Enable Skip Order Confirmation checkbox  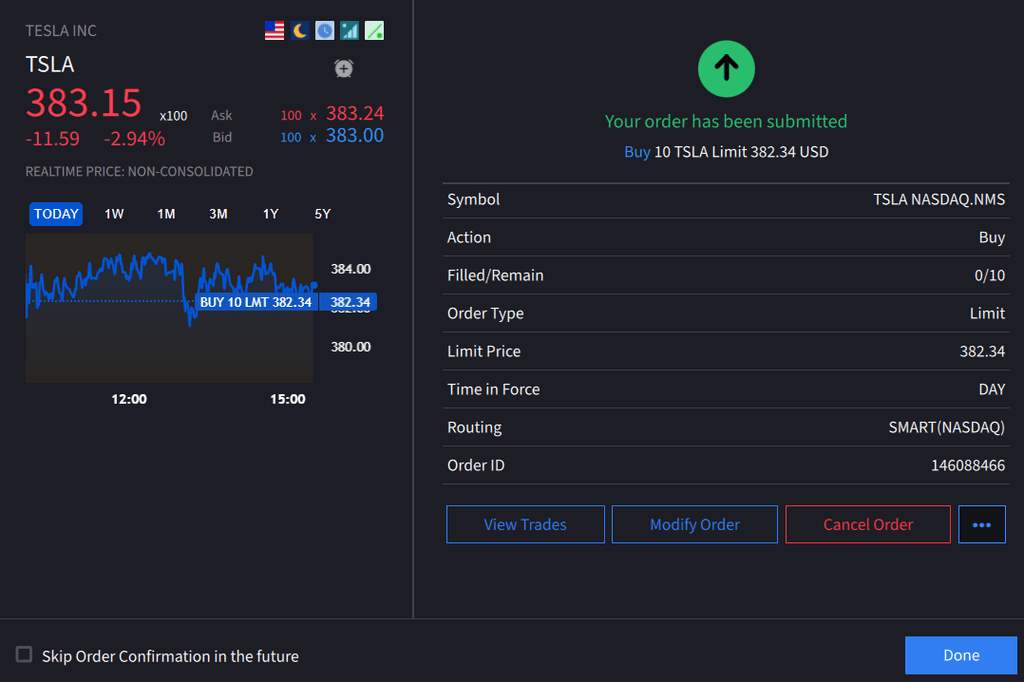tap(24, 655)
